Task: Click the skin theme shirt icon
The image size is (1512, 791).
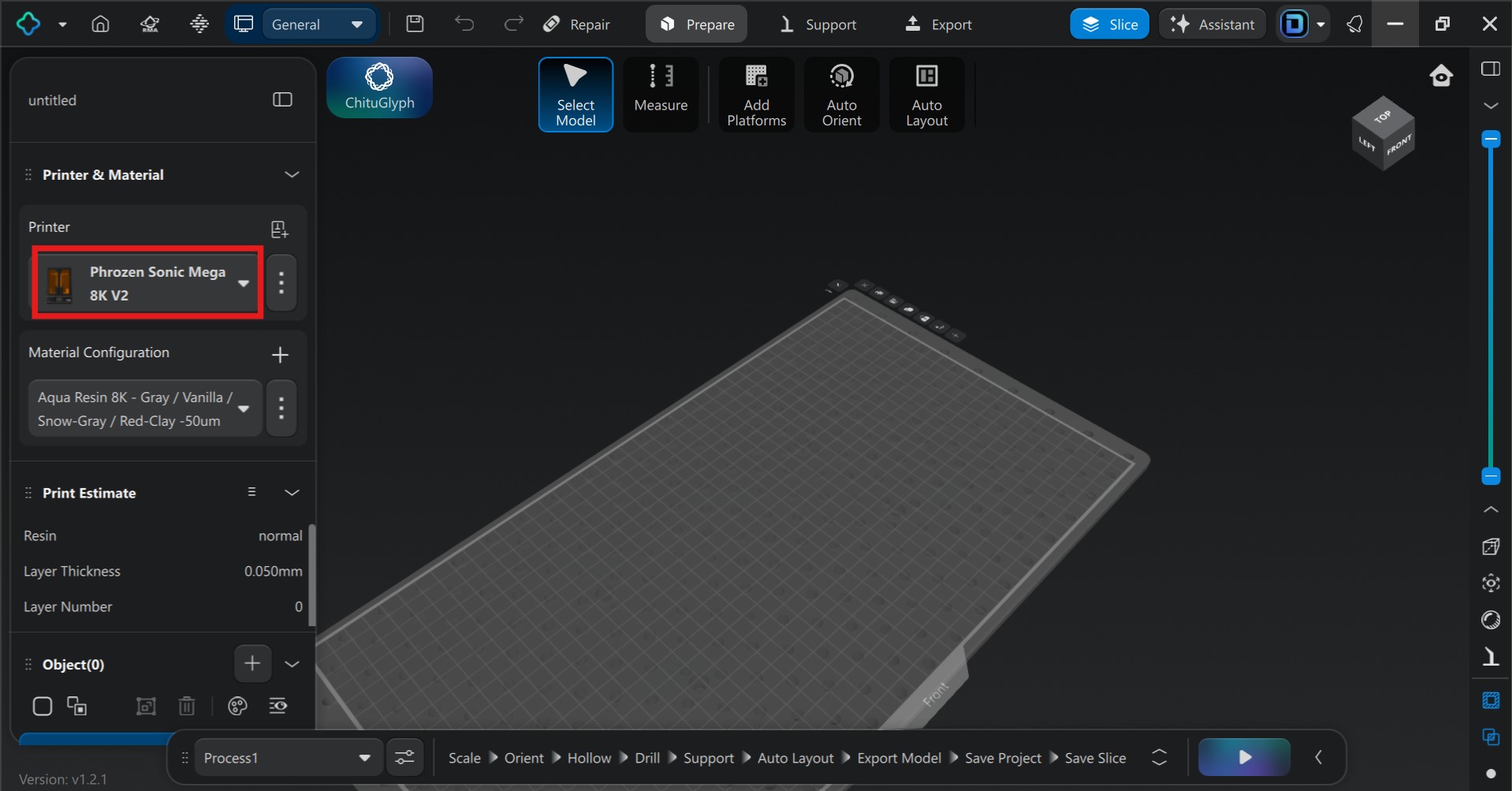Action: tap(1354, 24)
